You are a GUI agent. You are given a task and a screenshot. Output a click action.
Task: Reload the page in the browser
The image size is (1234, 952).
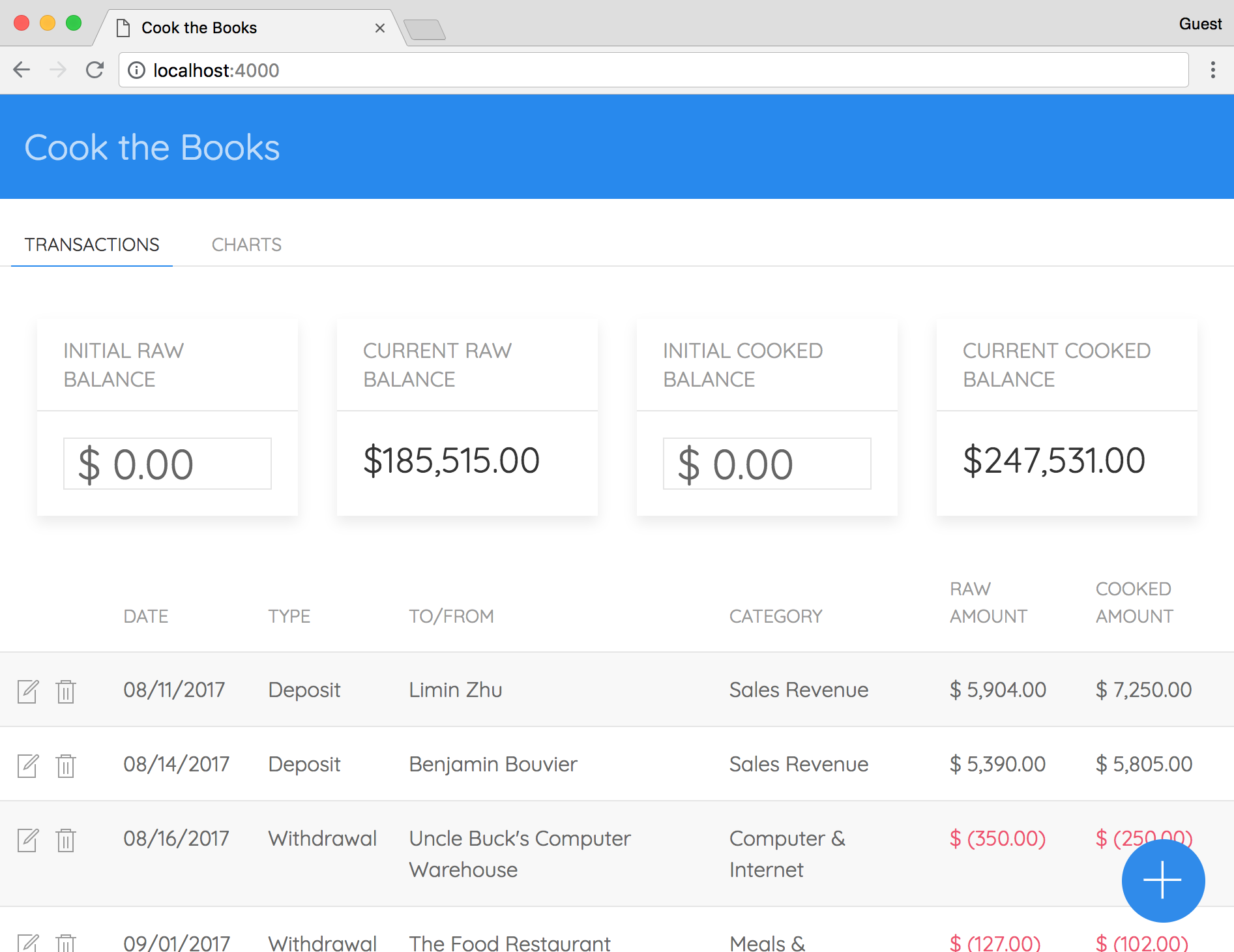click(95, 70)
